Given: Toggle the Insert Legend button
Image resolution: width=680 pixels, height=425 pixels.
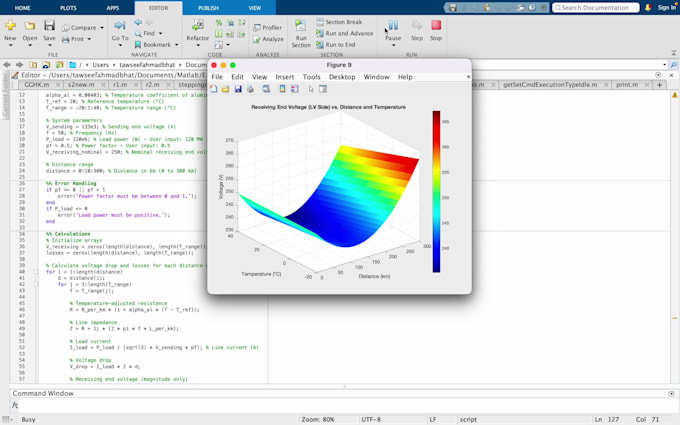Looking at the screenshot, I should tap(294, 89).
